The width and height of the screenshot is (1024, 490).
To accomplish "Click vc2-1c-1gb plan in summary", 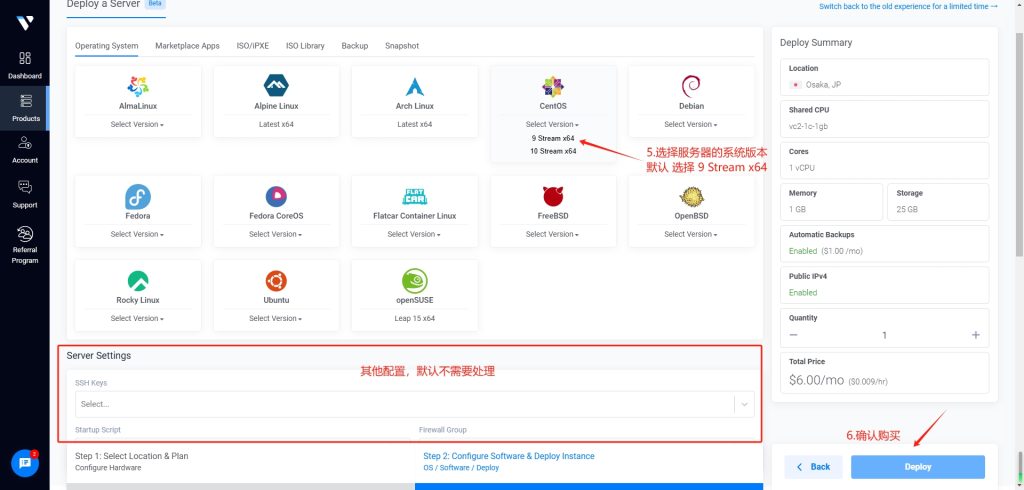I will point(810,126).
